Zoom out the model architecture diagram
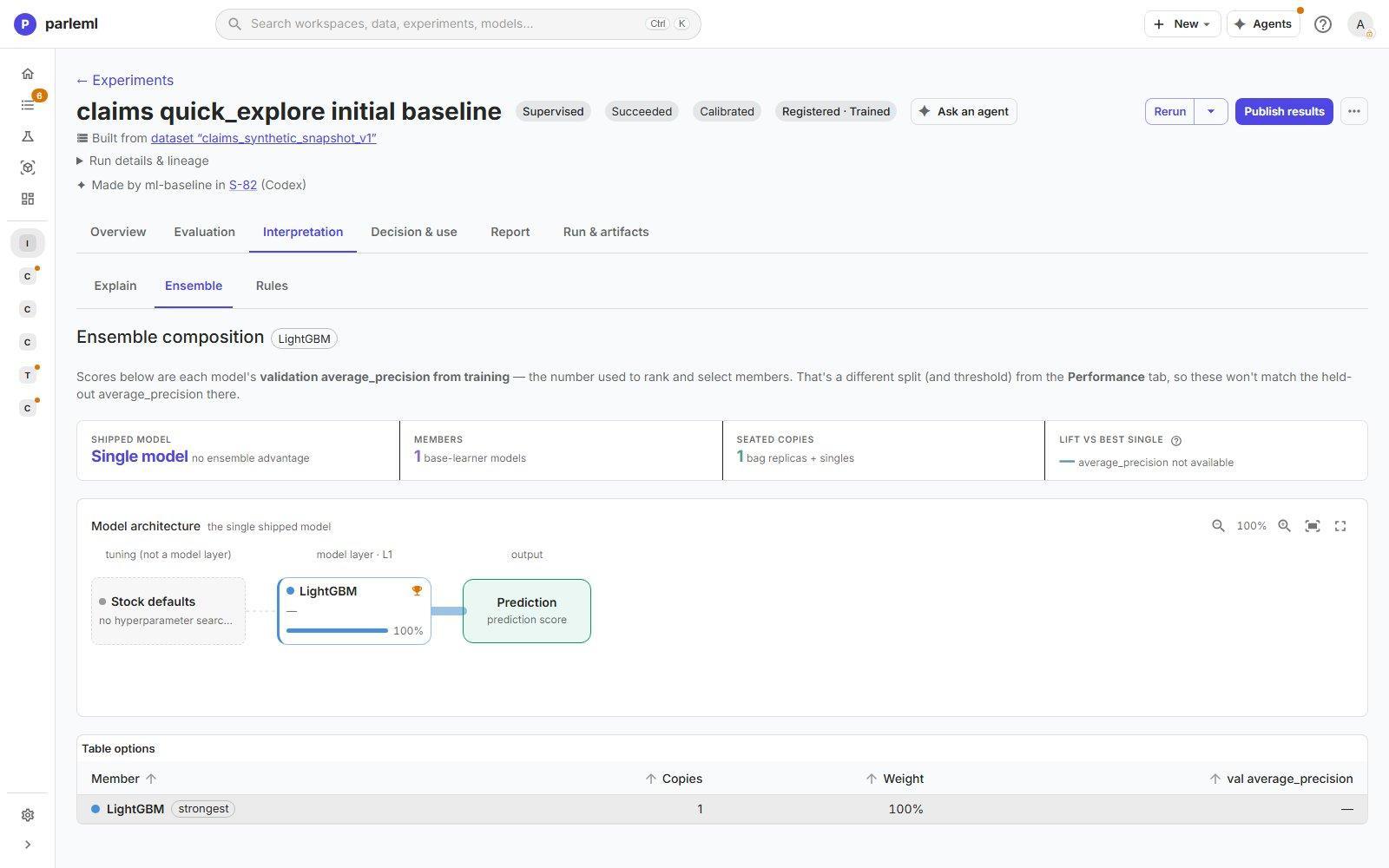1389x868 pixels. pos(1219,526)
